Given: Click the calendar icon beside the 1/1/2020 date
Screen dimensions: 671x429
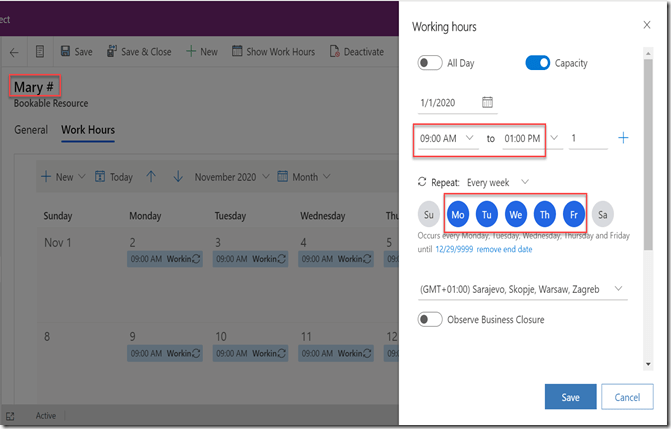Looking at the screenshot, I should coord(487,102).
